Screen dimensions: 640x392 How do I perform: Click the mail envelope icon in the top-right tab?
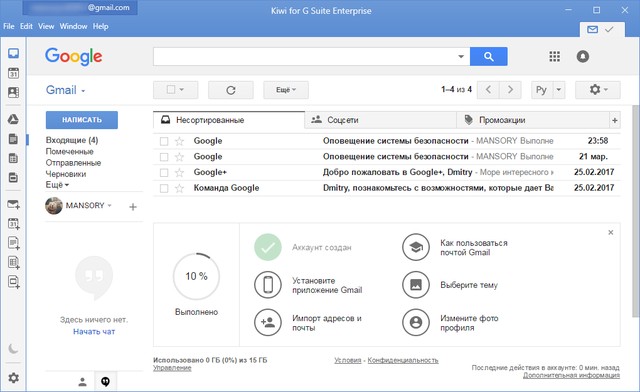coord(593,29)
